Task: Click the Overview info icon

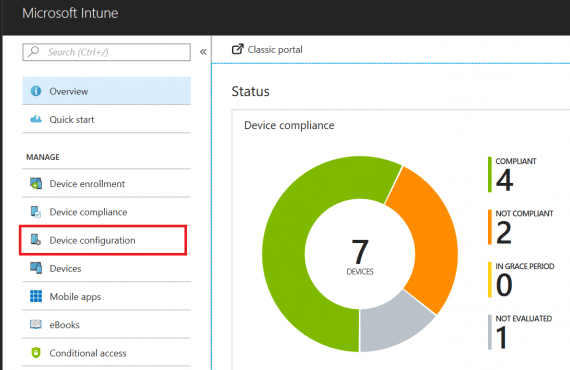Action: (36, 91)
